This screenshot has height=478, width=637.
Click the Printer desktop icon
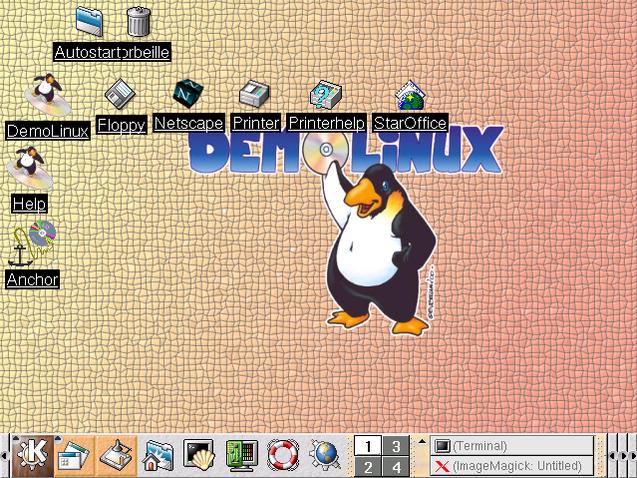click(x=254, y=96)
